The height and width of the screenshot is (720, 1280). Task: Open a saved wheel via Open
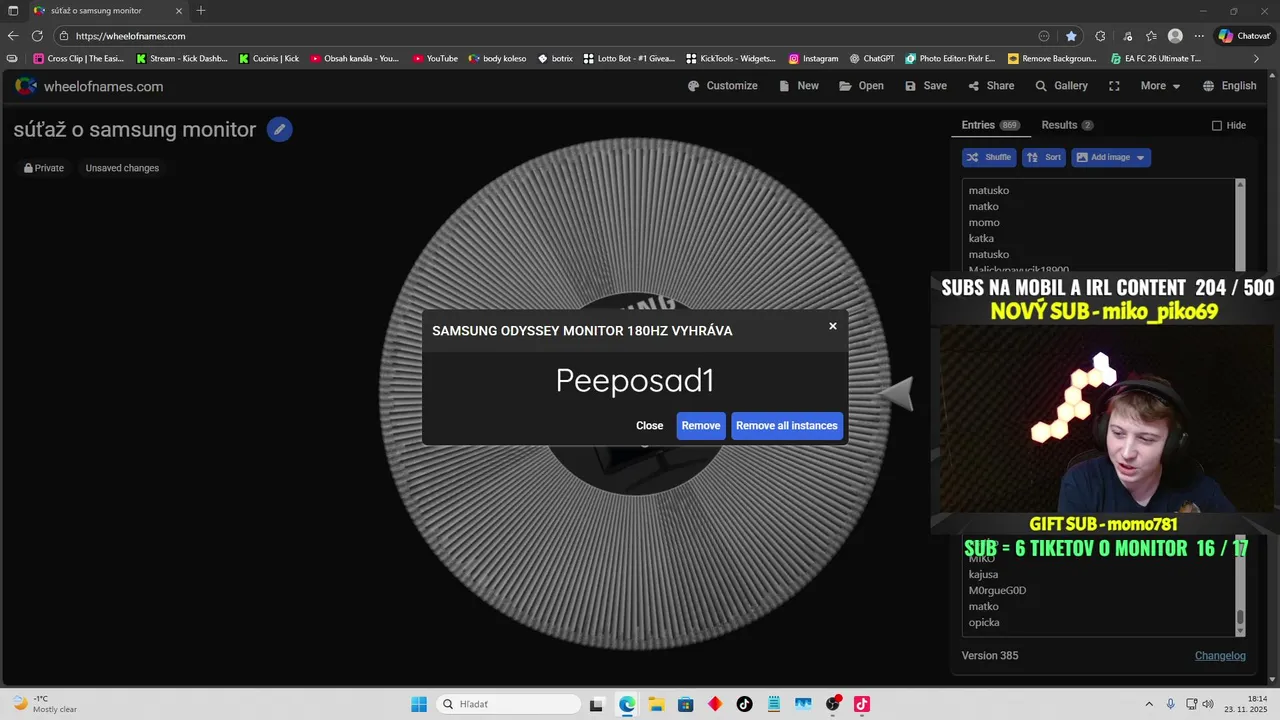coord(861,86)
